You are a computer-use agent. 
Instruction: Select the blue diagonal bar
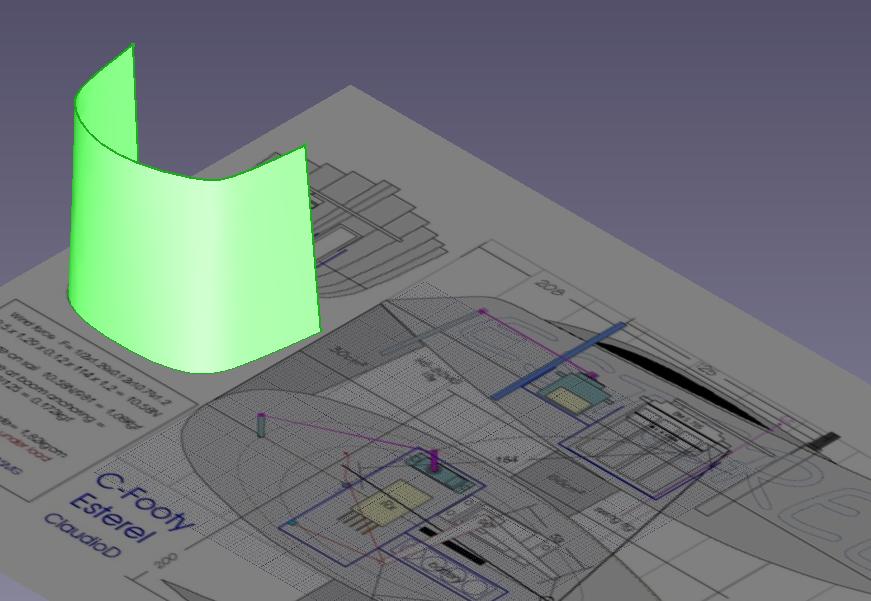pos(560,360)
